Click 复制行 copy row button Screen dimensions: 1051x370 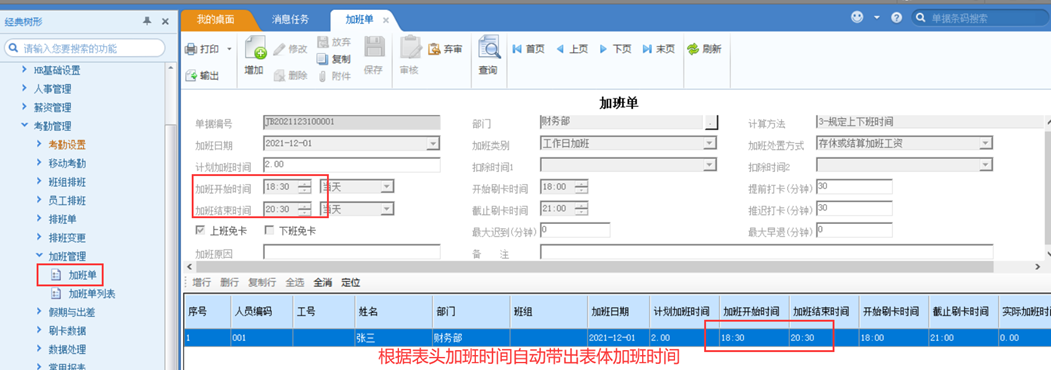pos(262,282)
